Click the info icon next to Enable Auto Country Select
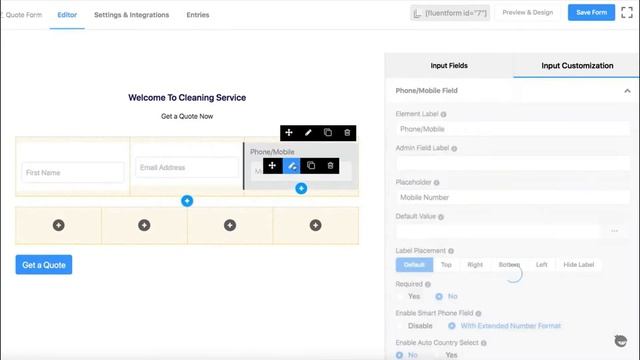The height and width of the screenshot is (360, 640). [484, 343]
